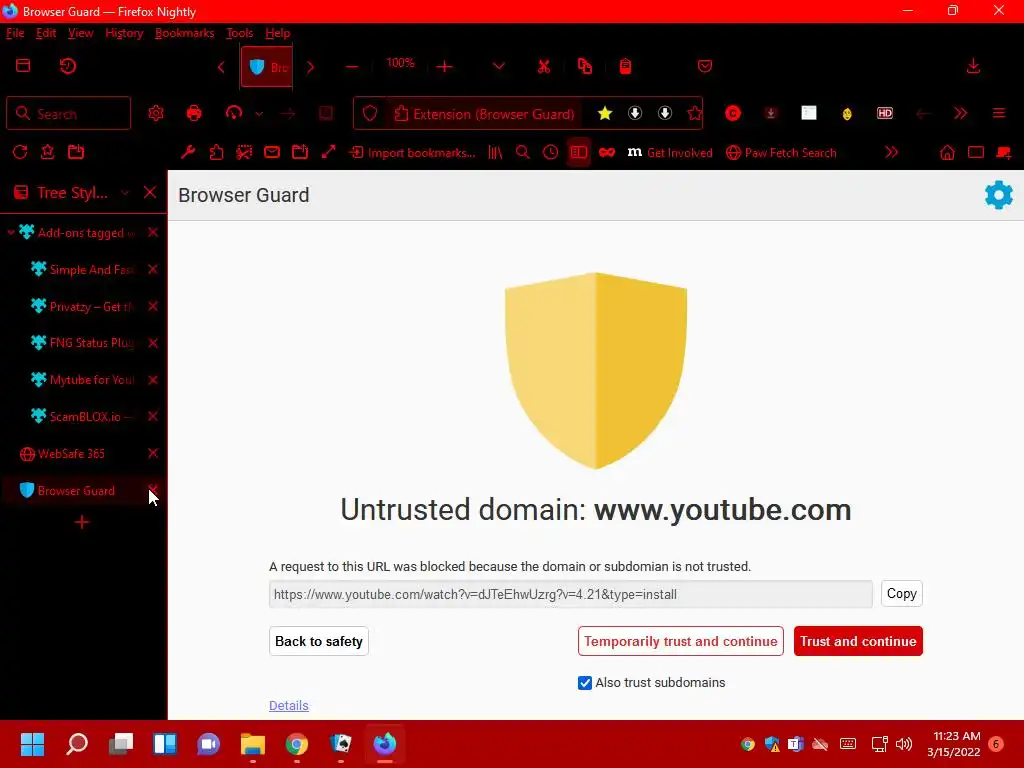
Task: Open Browser Guard settings gear
Action: coord(998,195)
